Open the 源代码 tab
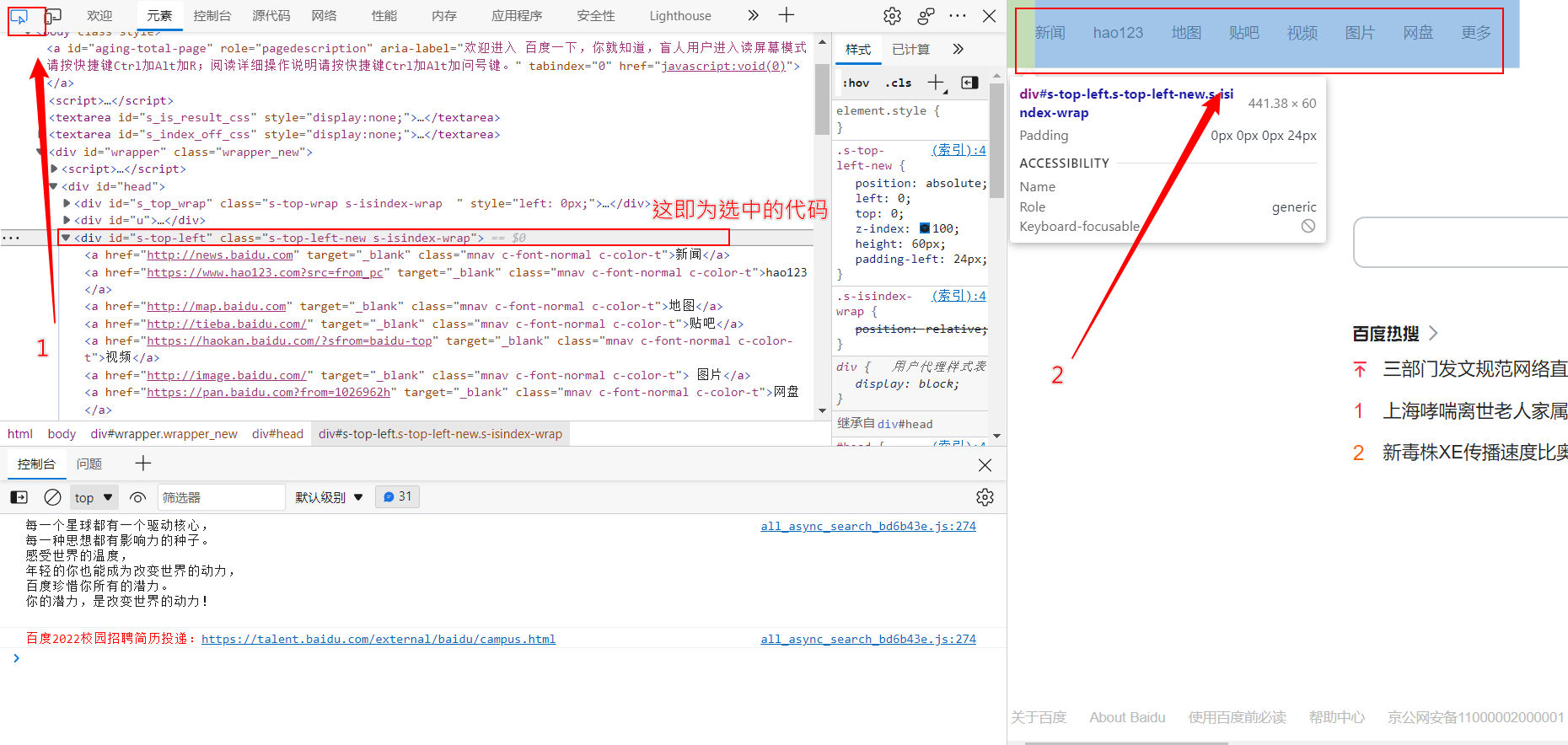 [x=271, y=16]
